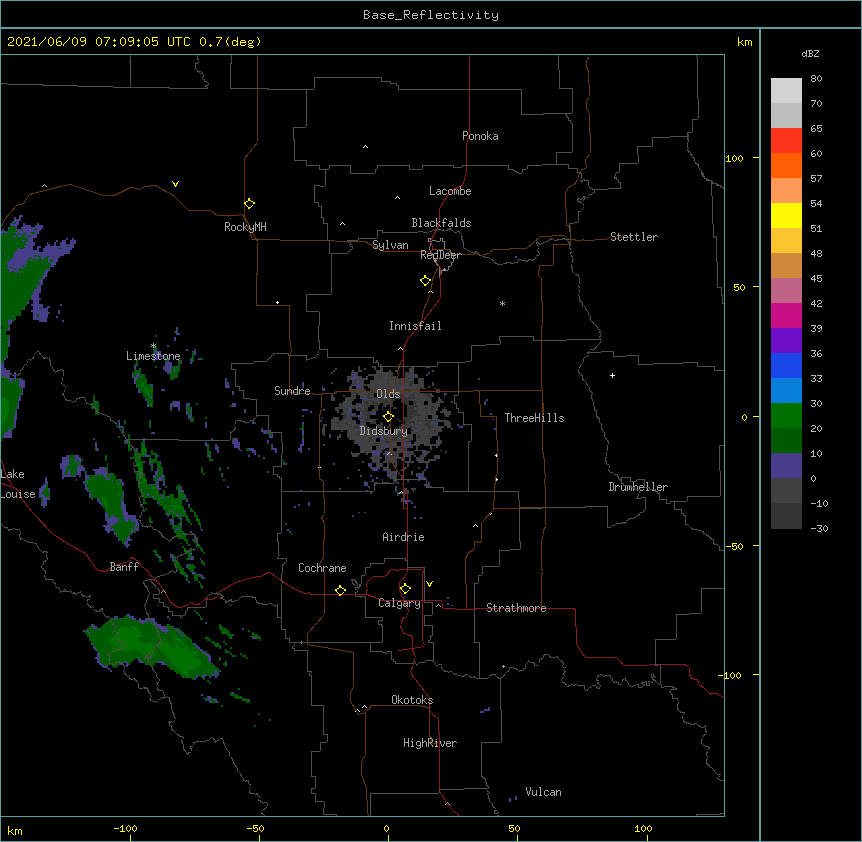This screenshot has width=862, height=842.
Task: Click the Sylvan label
Action: point(390,245)
